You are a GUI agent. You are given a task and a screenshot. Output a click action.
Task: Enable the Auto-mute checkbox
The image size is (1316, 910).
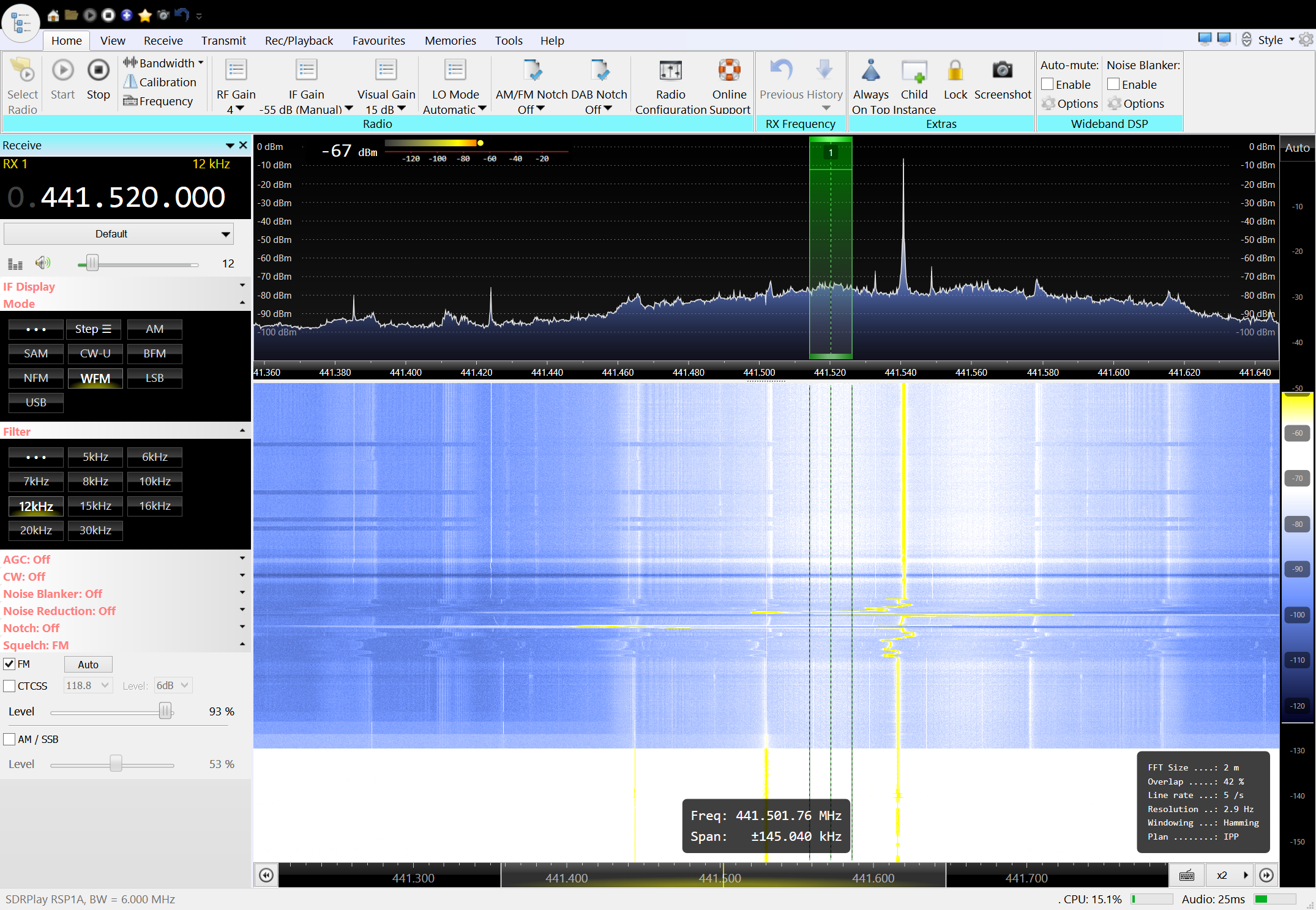click(1048, 84)
